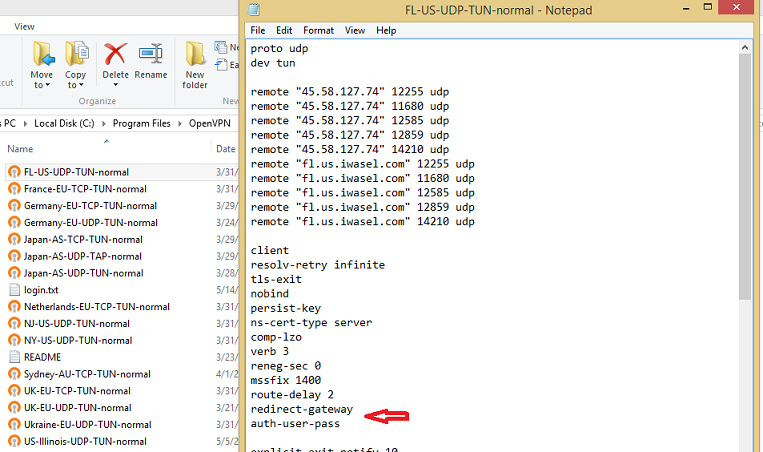Select the FL-US-UDP-TUN-normal OpenVPN config file

coord(76,172)
